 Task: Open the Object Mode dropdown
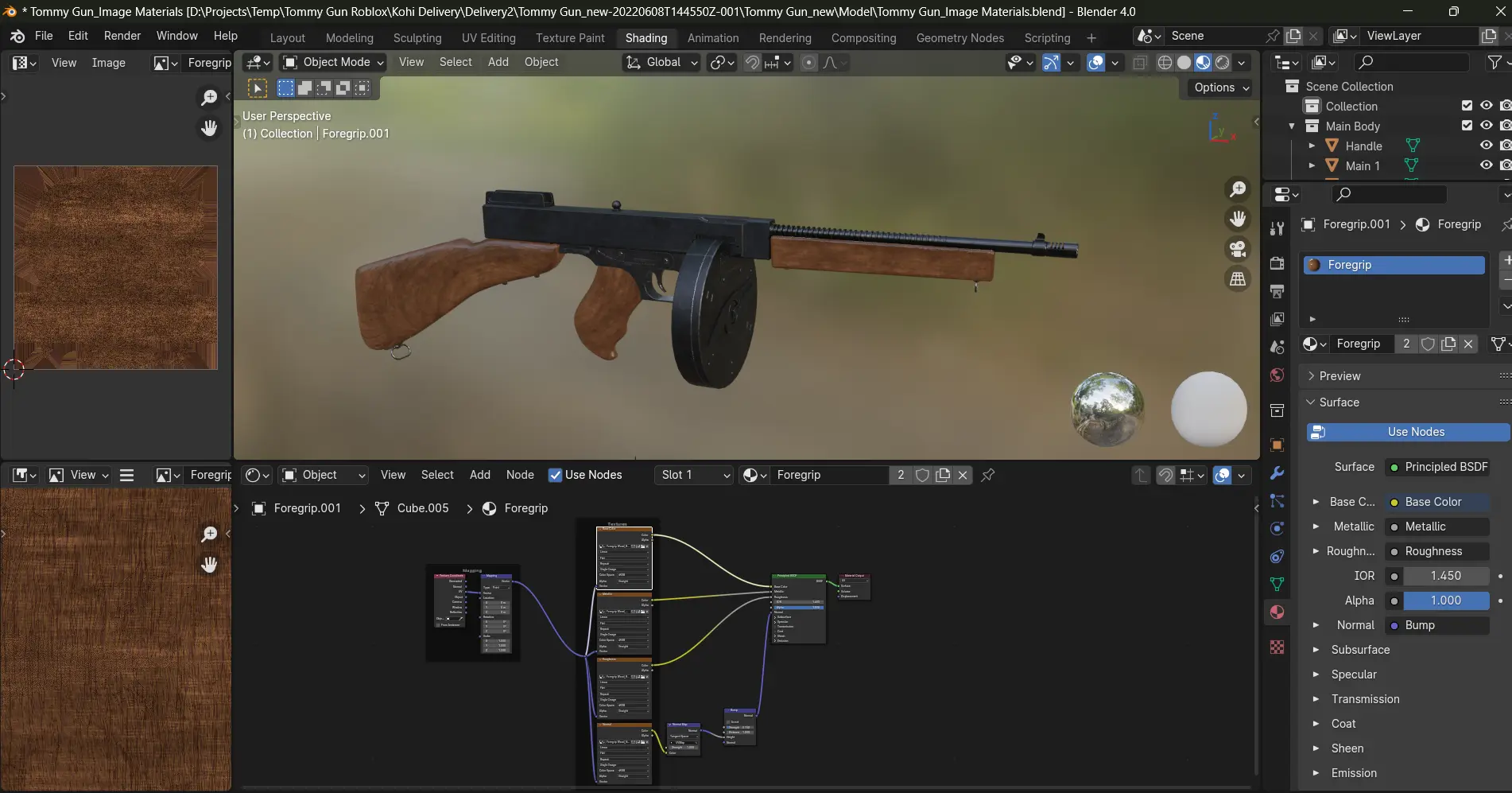pyautogui.click(x=334, y=62)
